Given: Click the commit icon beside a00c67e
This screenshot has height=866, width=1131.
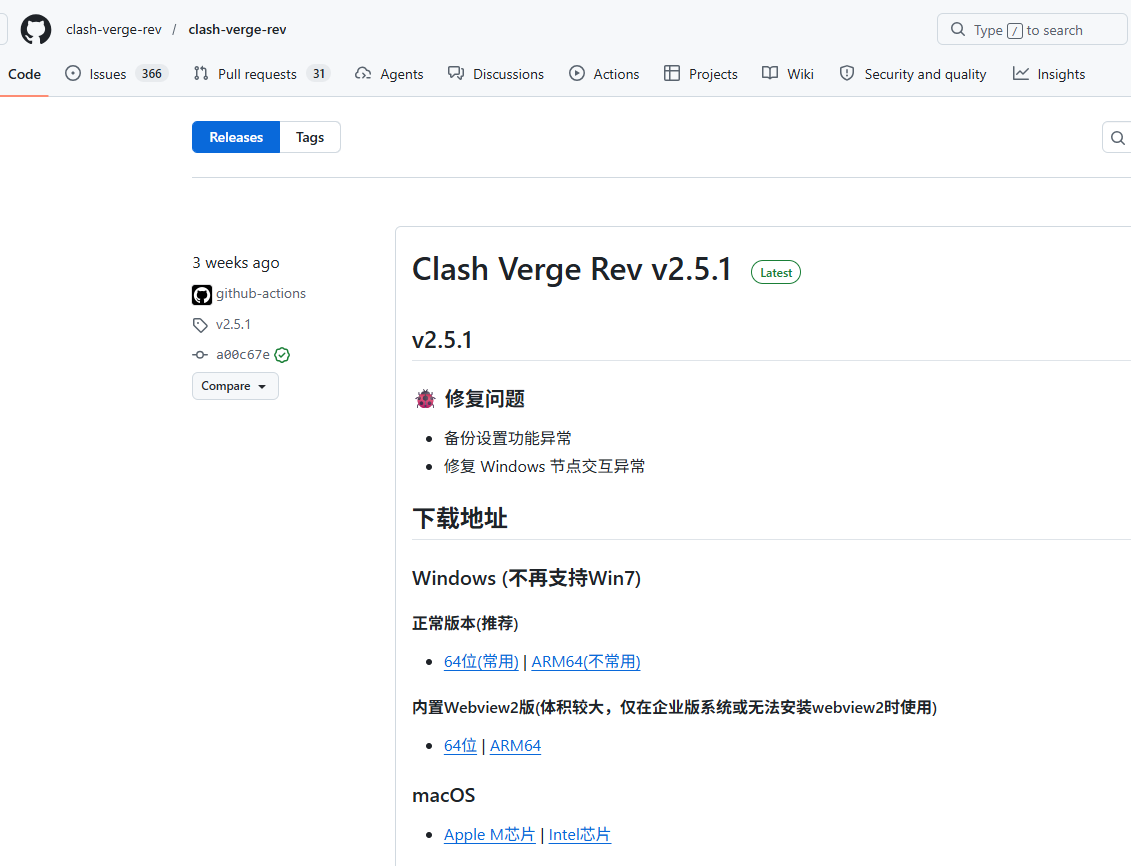Looking at the screenshot, I should coord(200,355).
